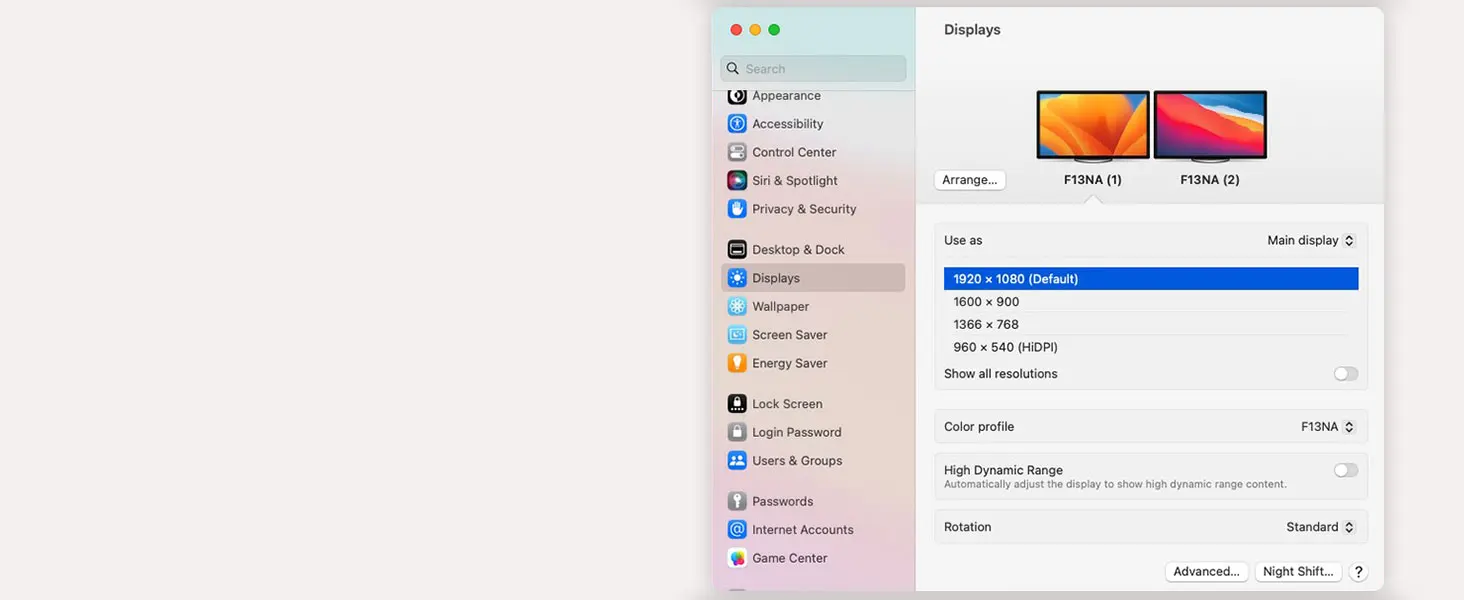Select the 1600 × 900 resolution option
Image resolution: width=1464 pixels, height=600 pixels.
point(1151,302)
